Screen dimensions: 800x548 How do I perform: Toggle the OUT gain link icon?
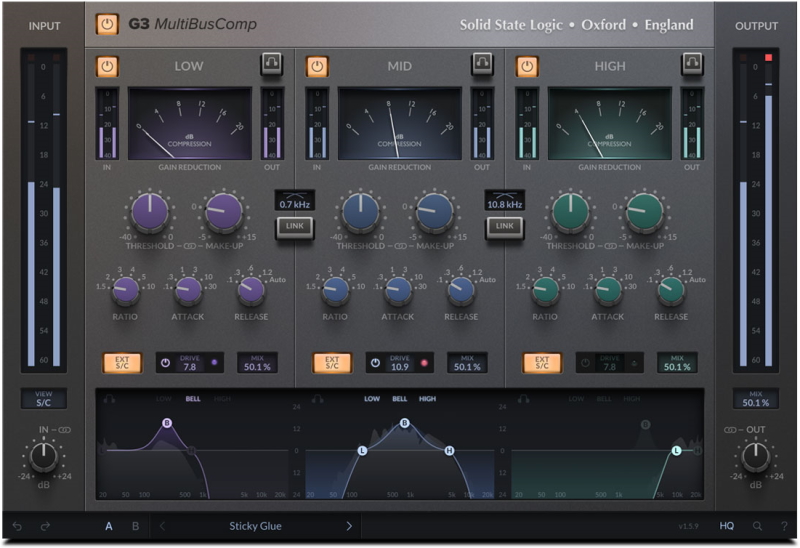730,430
